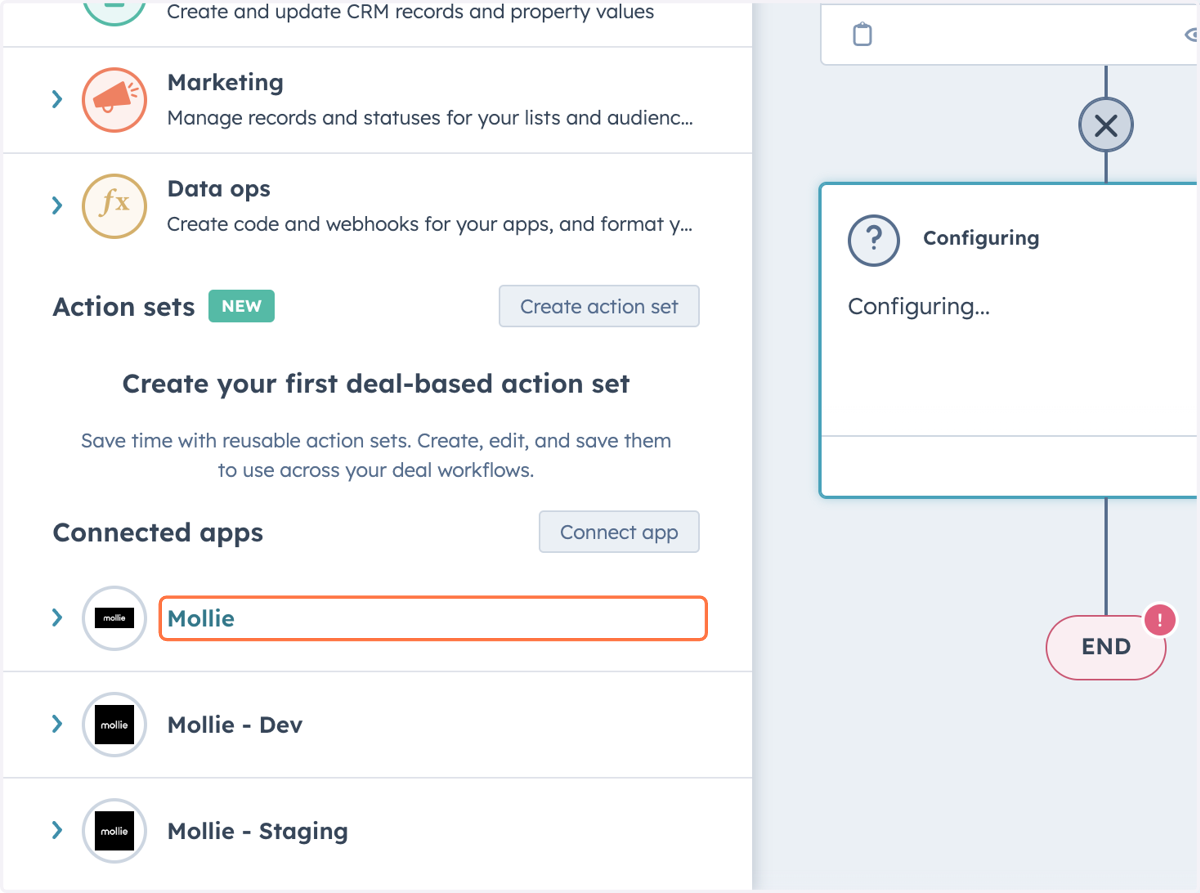The height and width of the screenshot is (893, 1200).
Task: Click the Marketing megaphone icon
Action: click(x=114, y=100)
